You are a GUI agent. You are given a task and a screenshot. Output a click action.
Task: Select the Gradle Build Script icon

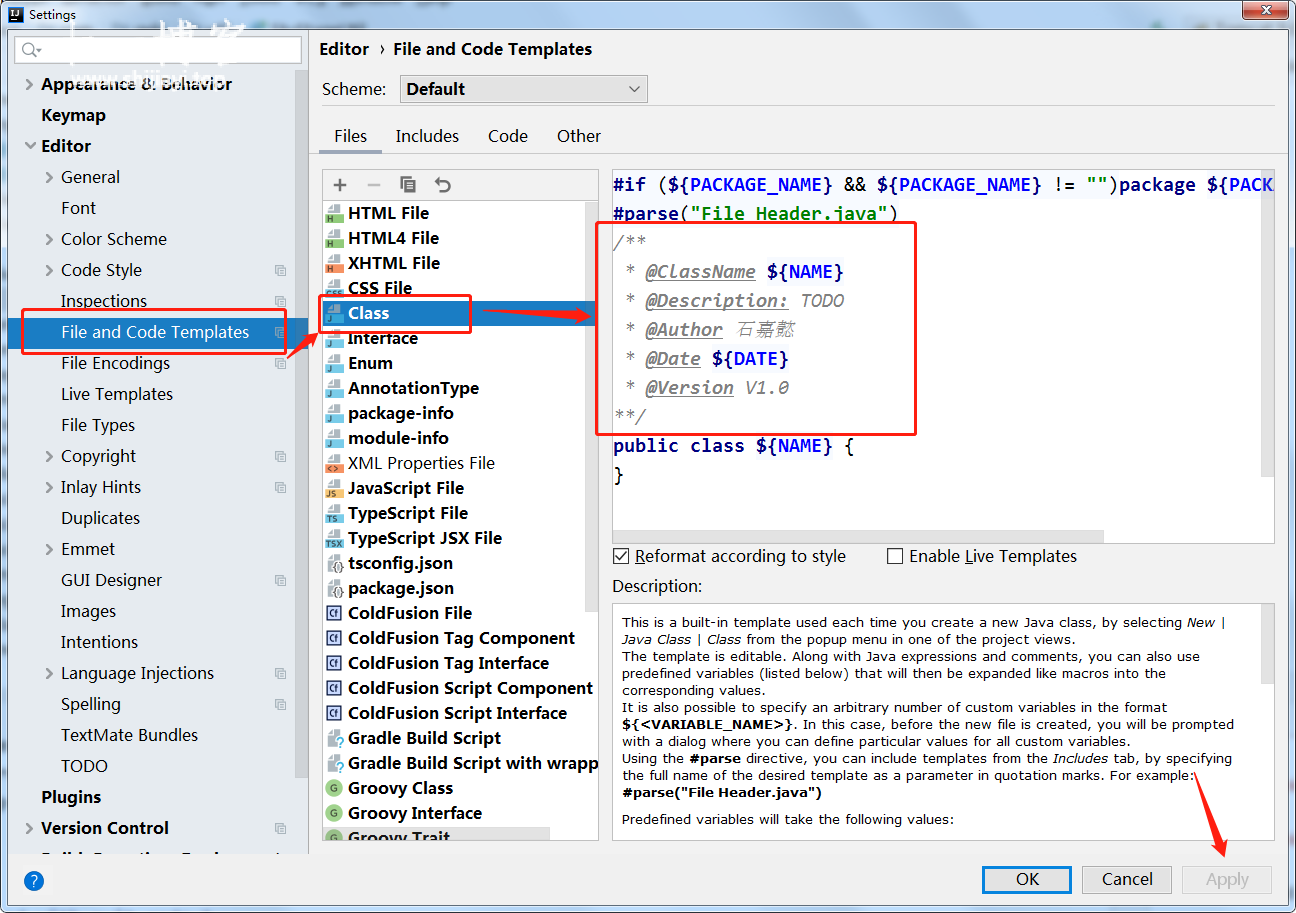tap(334, 738)
